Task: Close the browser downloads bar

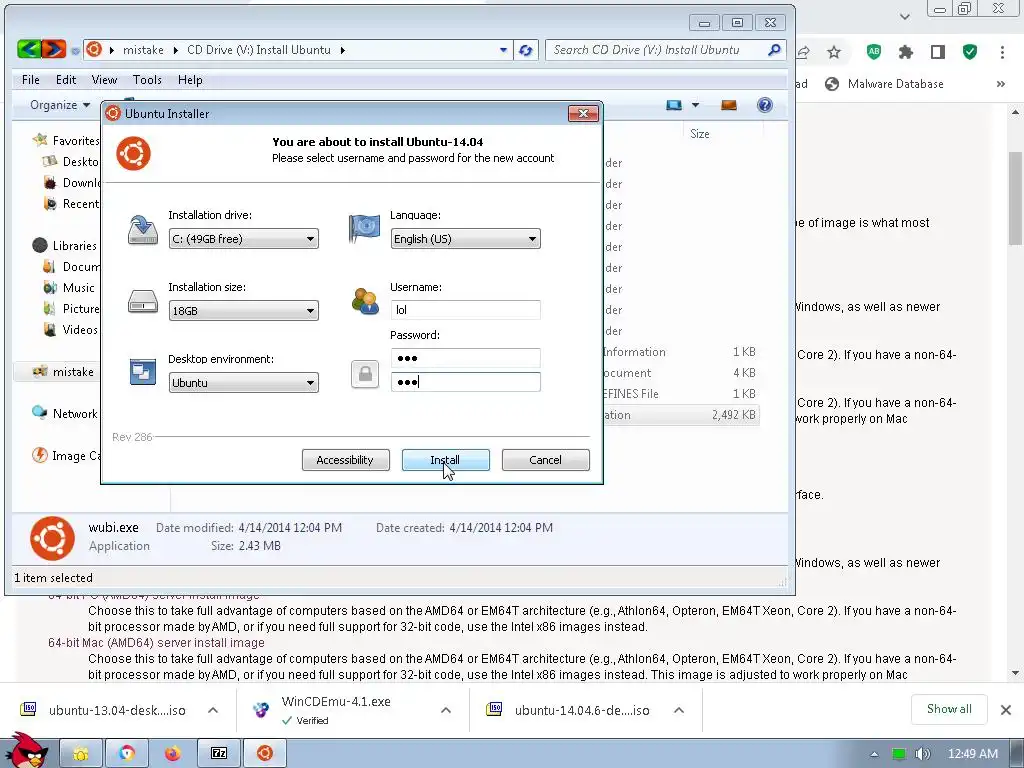Action: coord(1006,710)
